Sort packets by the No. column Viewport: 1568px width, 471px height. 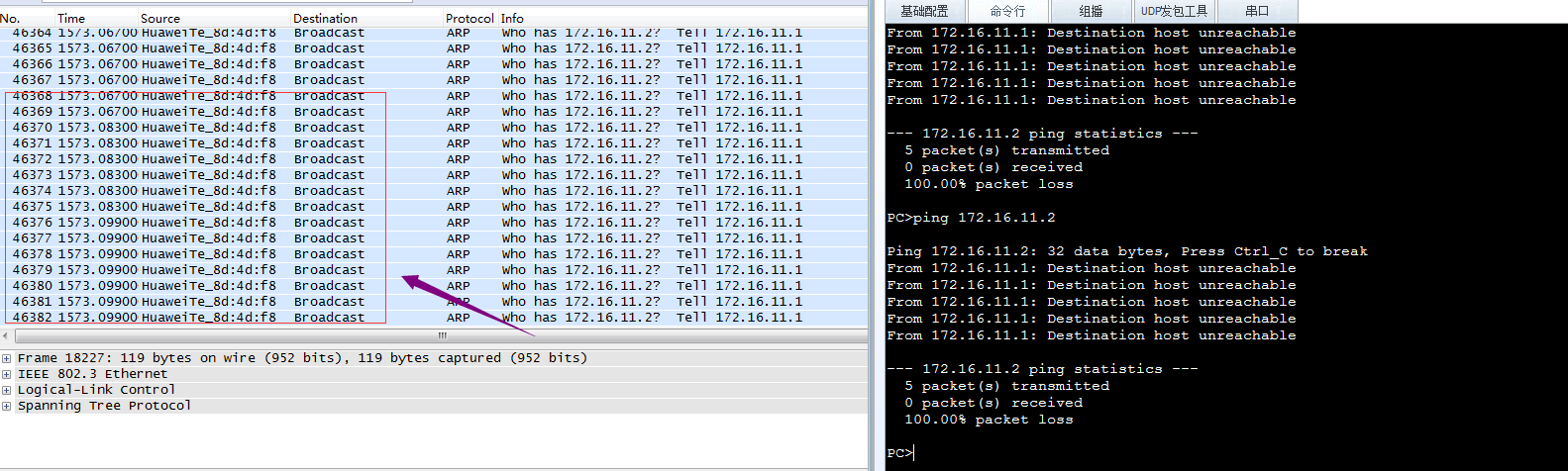point(27,18)
